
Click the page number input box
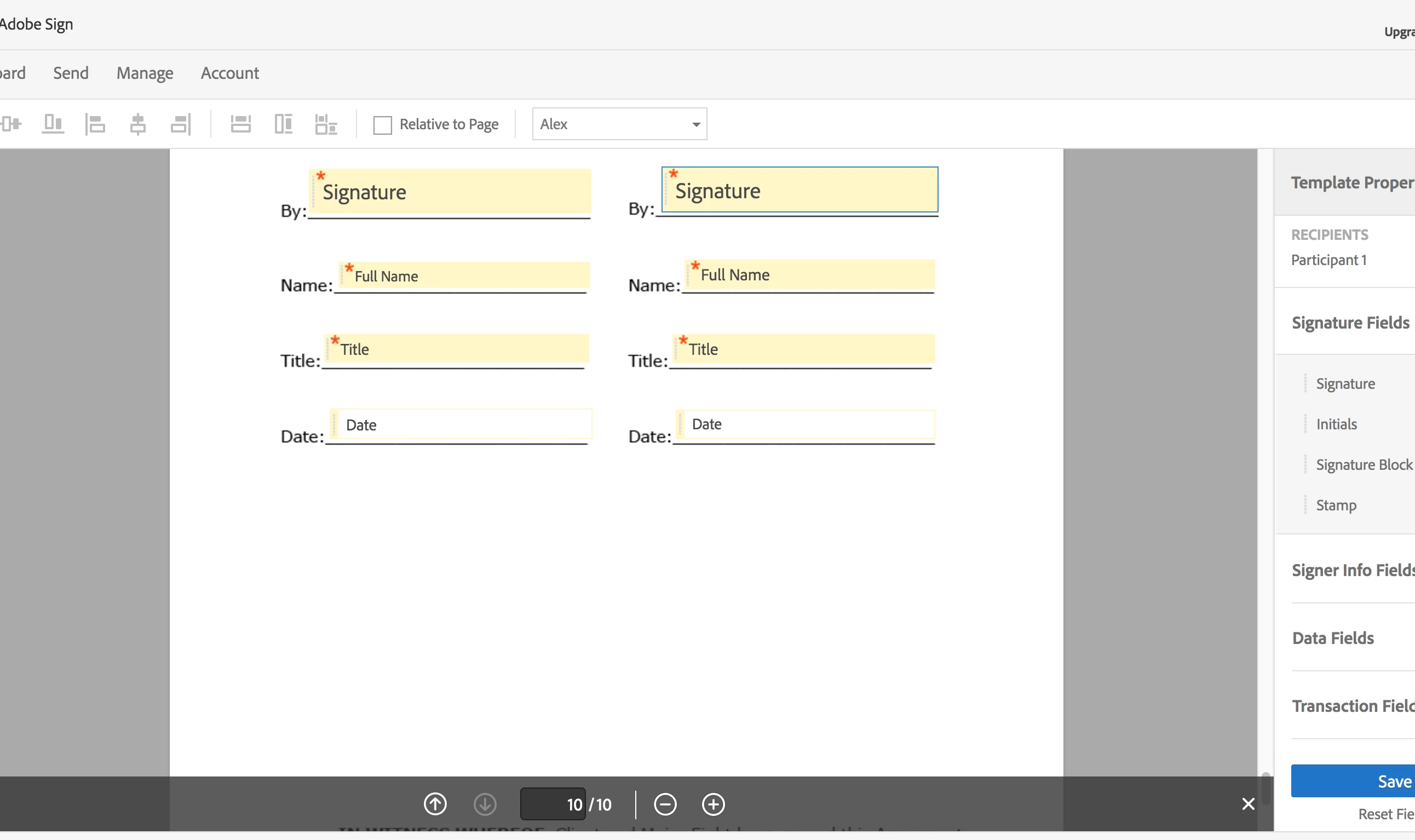(553, 804)
